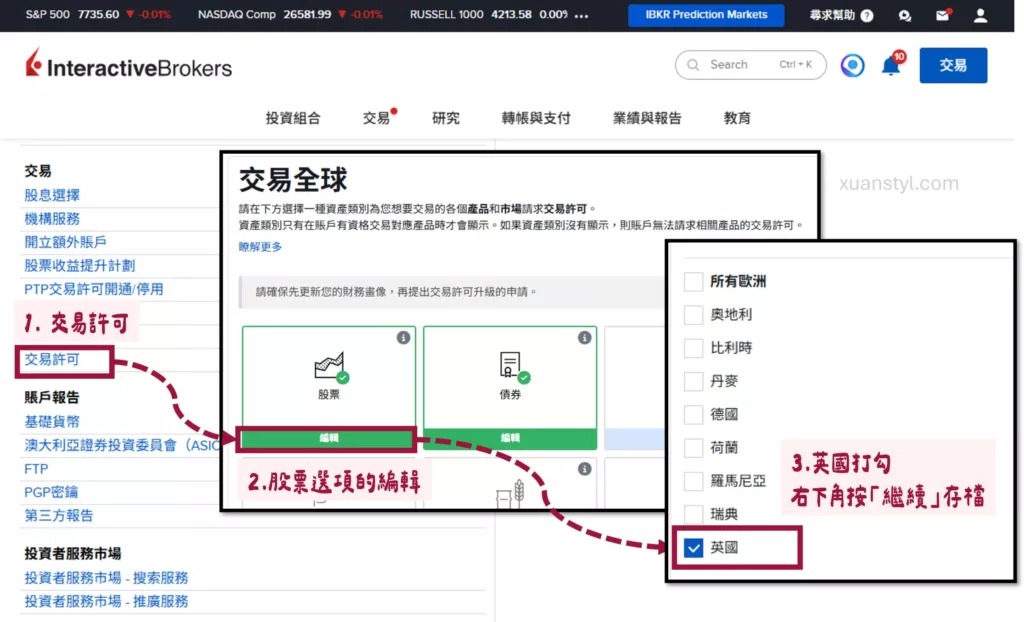Click the 股票 stock chart icon
Viewport: 1024px width, 622px height.
(330, 367)
